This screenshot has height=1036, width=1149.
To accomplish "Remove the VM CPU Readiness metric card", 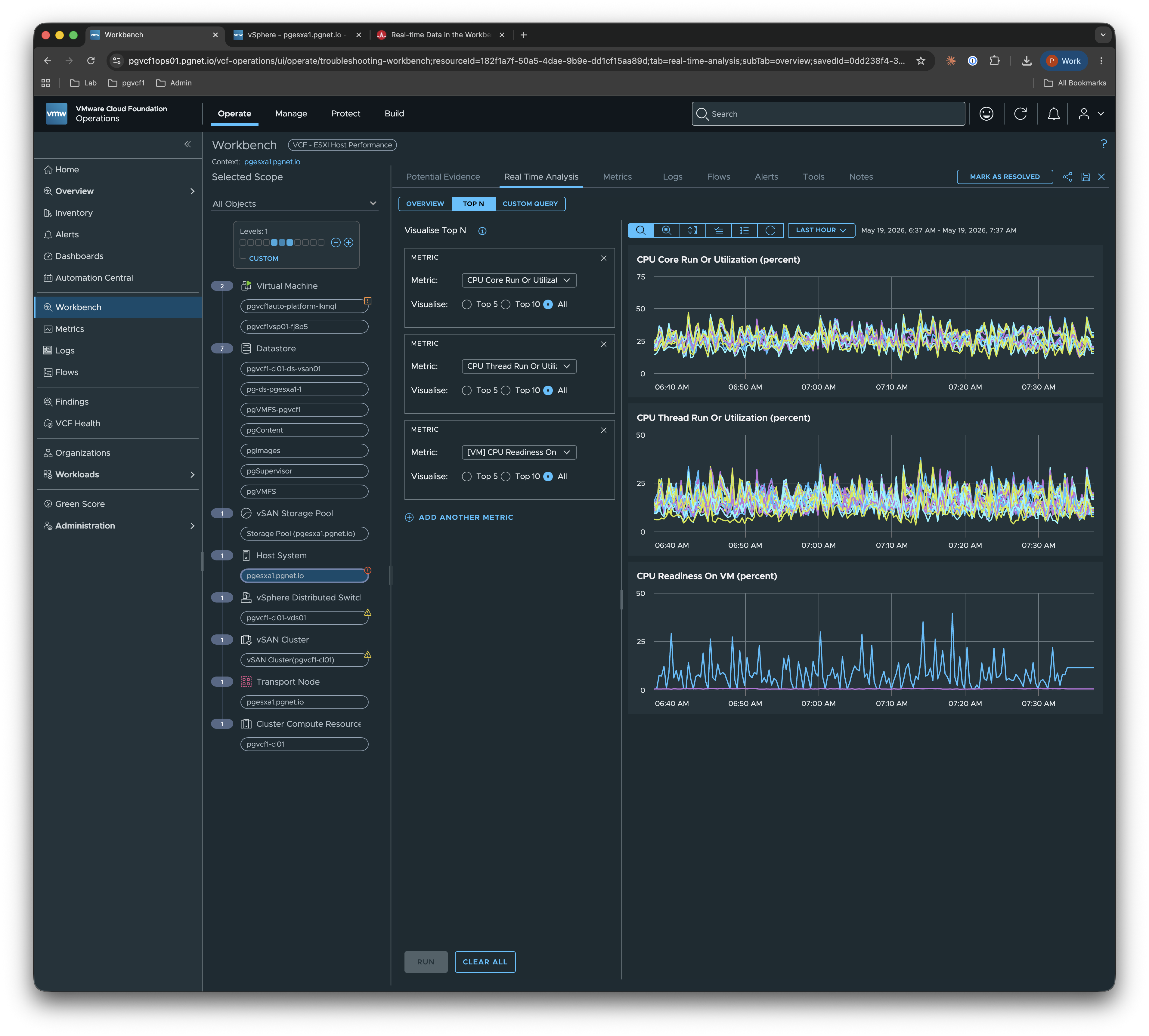I will click(x=603, y=430).
